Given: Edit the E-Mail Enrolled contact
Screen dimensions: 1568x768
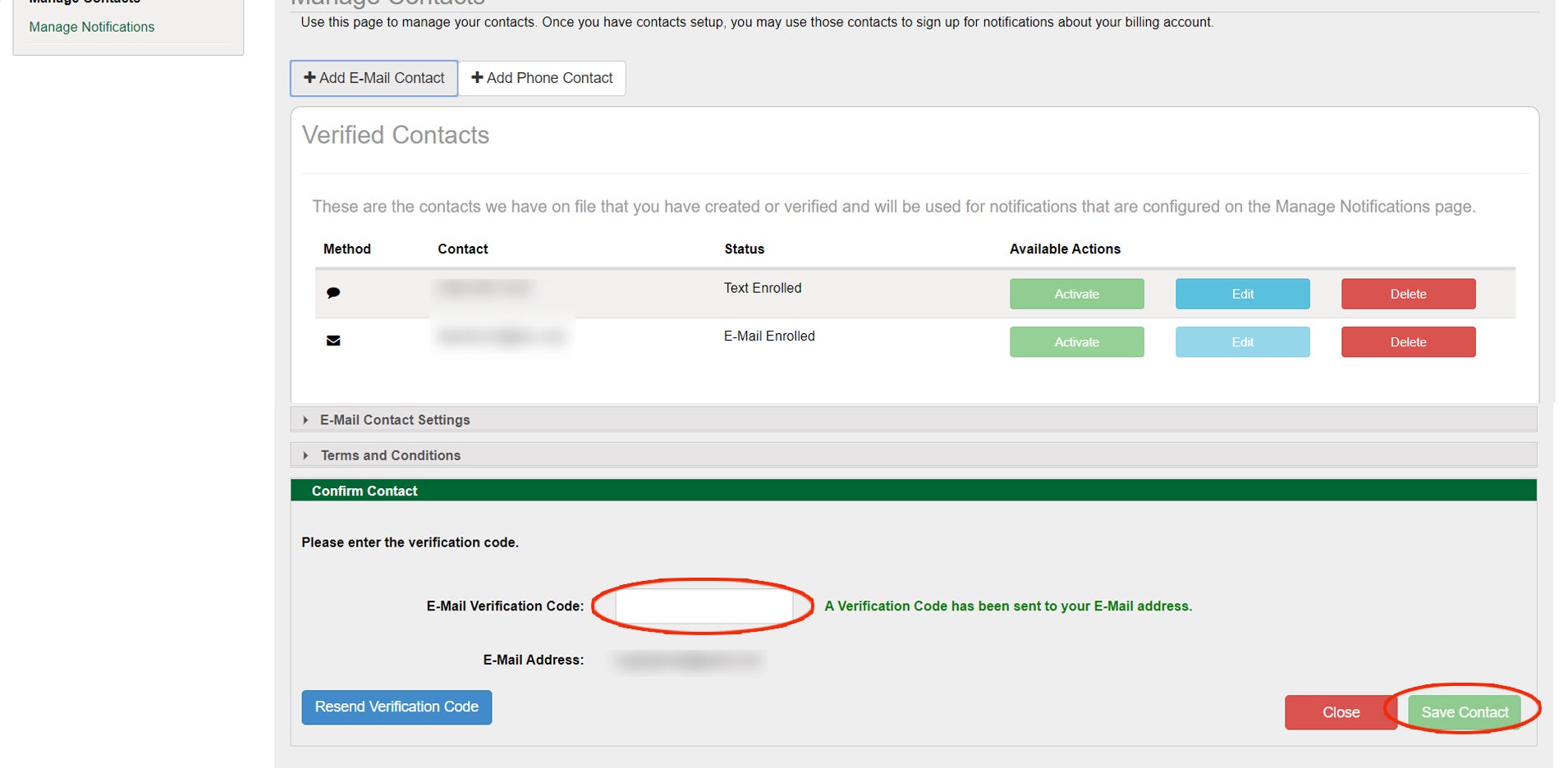Looking at the screenshot, I should click(x=1242, y=342).
